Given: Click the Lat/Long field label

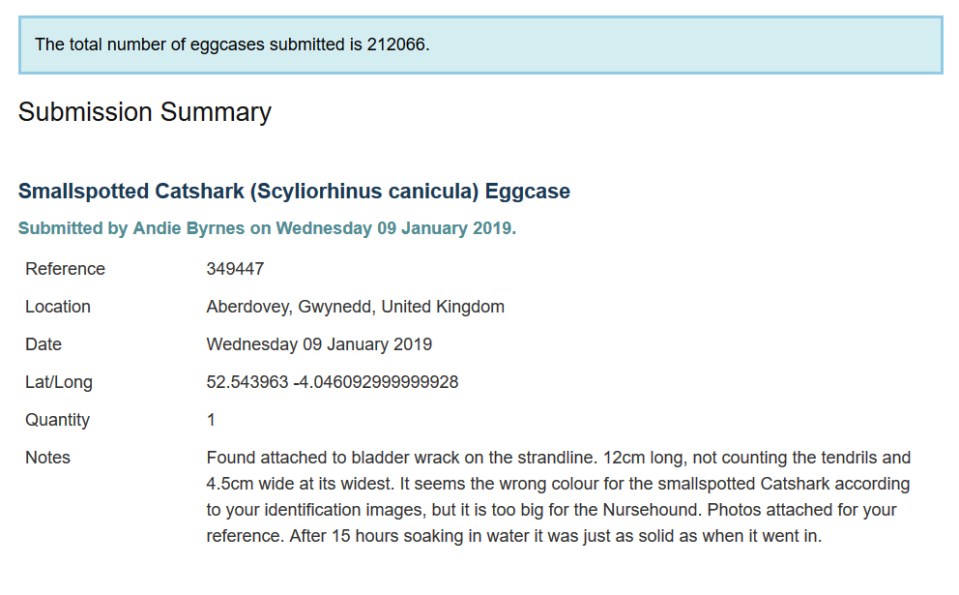Looking at the screenshot, I should pos(57,382).
